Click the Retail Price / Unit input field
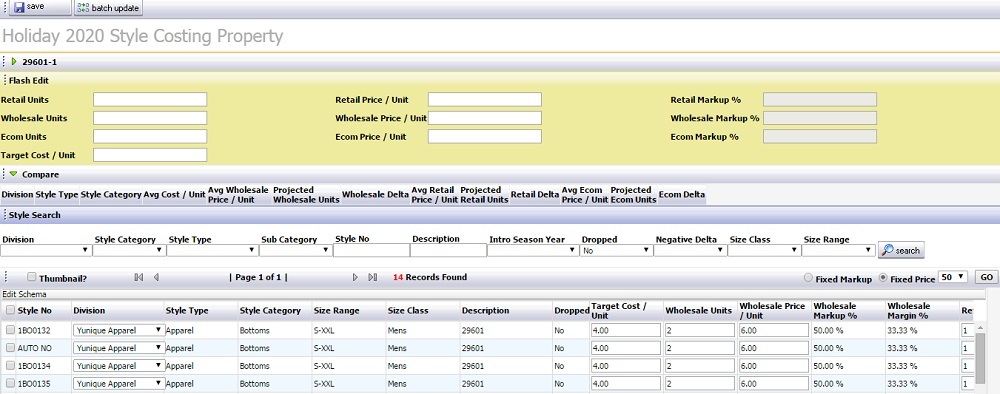 point(485,99)
